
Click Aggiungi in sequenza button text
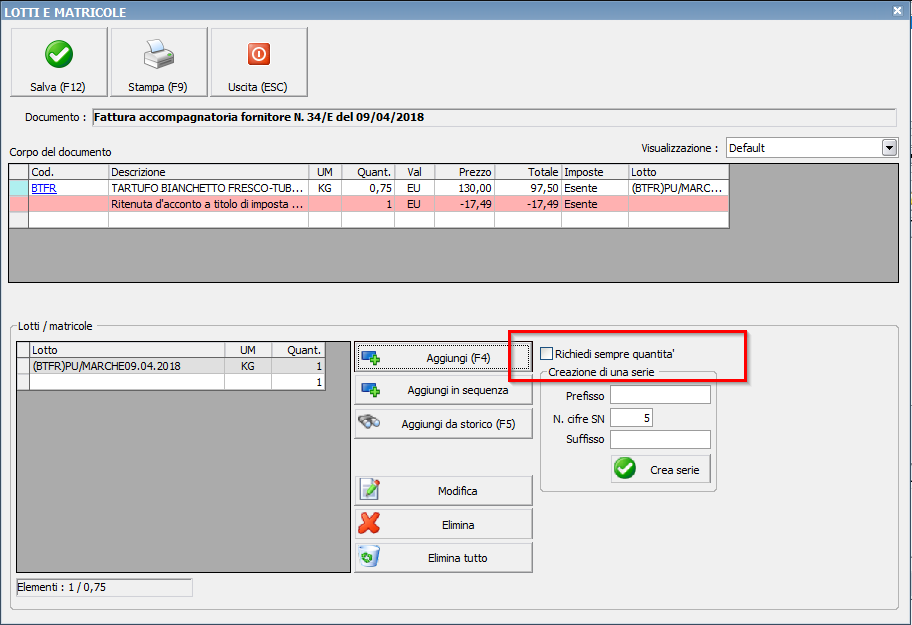pyautogui.click(x=458, y=390)
